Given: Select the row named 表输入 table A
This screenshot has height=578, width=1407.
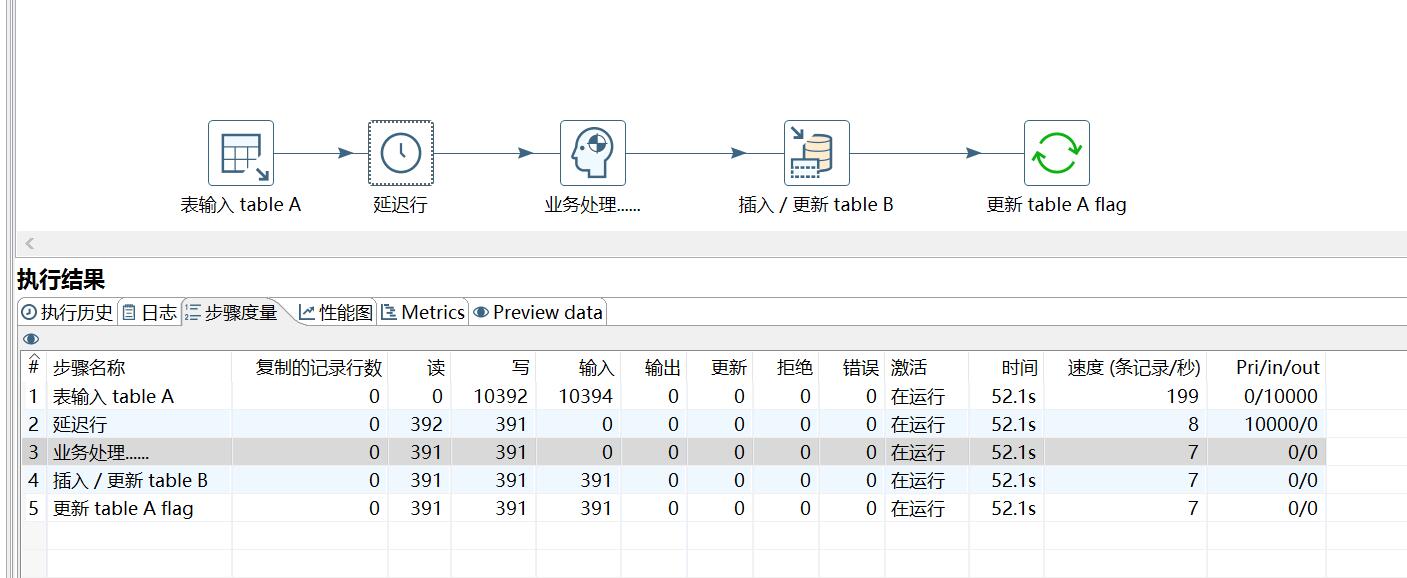Looking at the screenshot, I should click(674, 396).
